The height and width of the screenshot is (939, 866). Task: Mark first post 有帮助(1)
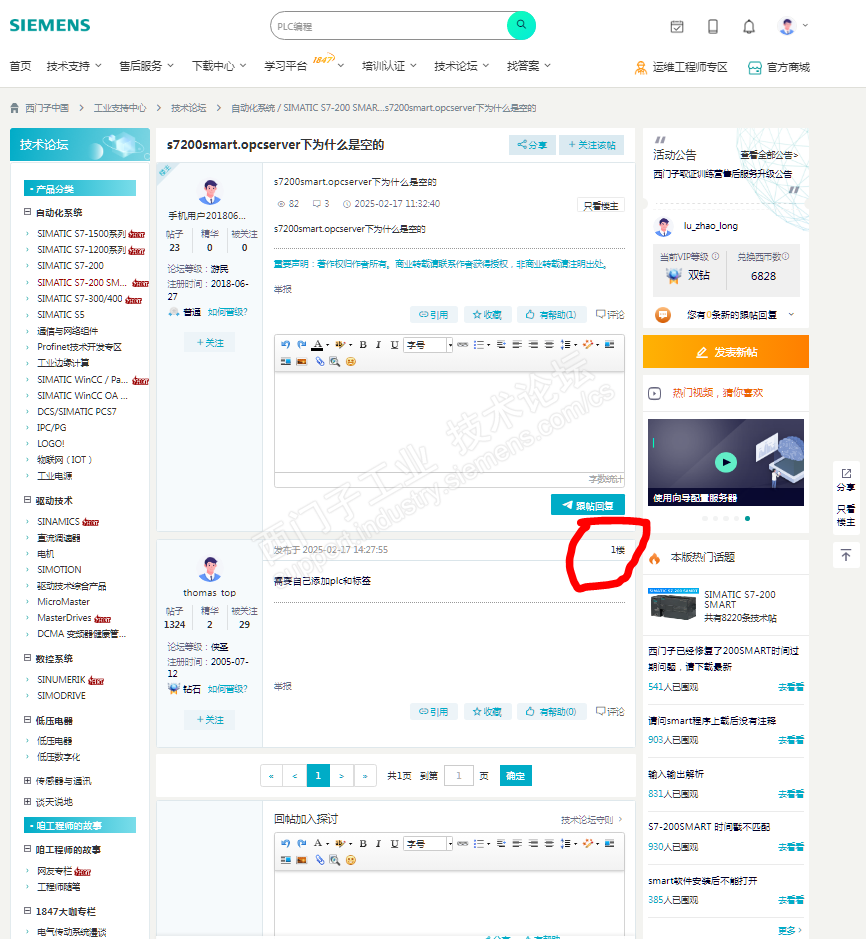pyautogui.click(x=551, y=314)
